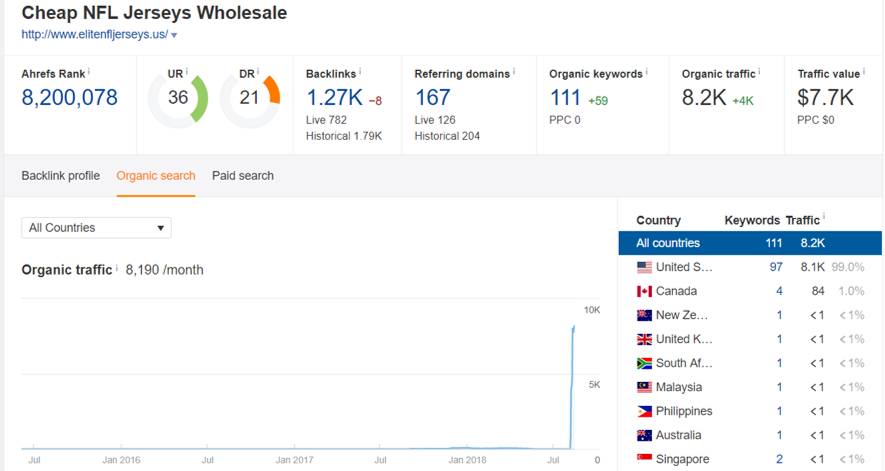Click the Organic traffic metric info icon
This screenshot has width=885, height=471.
759,72
